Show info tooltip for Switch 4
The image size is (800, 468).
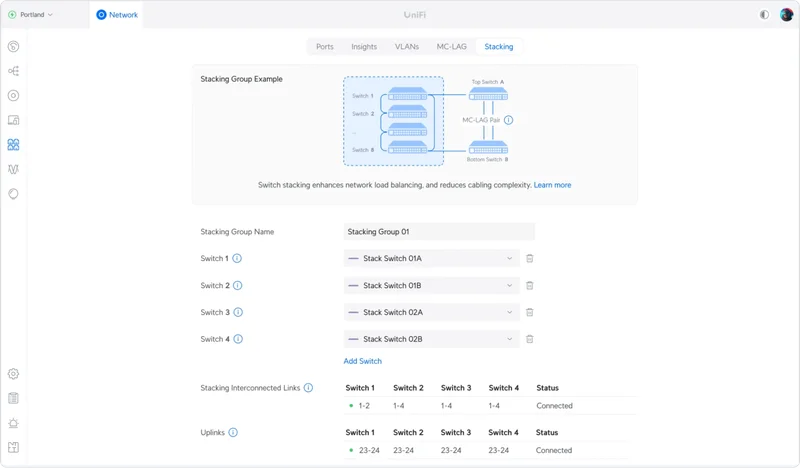click(238, 339)
